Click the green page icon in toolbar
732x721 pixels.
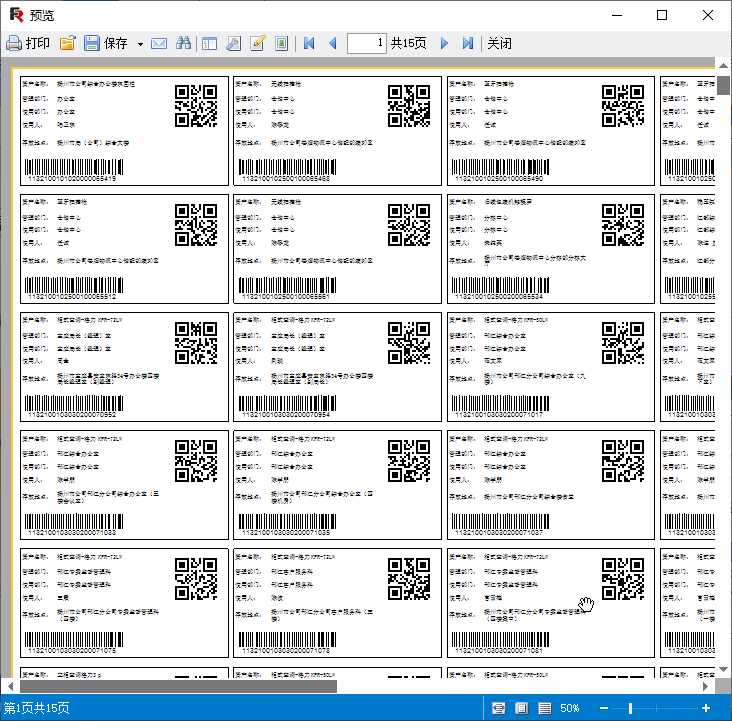point(282,43)
